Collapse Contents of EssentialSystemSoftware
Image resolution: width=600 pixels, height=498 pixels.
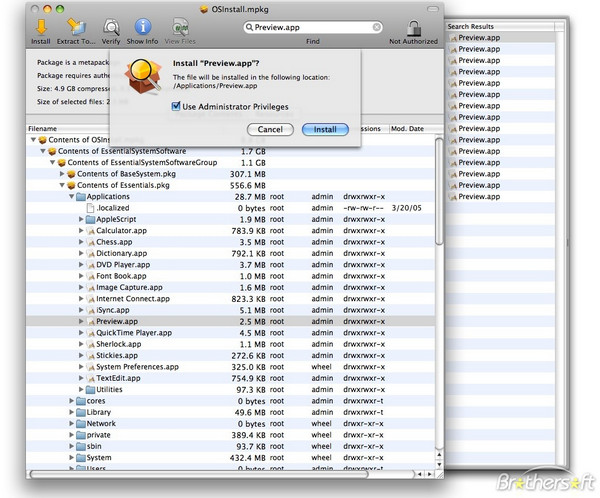[43, 151]
